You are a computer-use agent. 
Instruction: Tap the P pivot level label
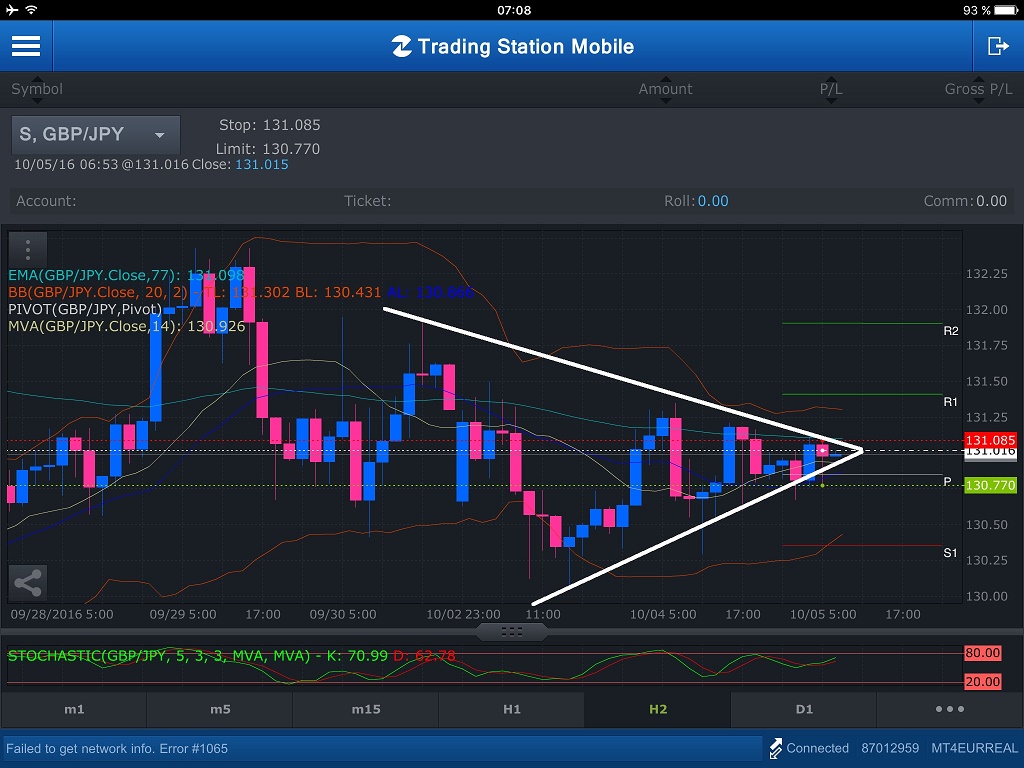click(x=948, y=481)
